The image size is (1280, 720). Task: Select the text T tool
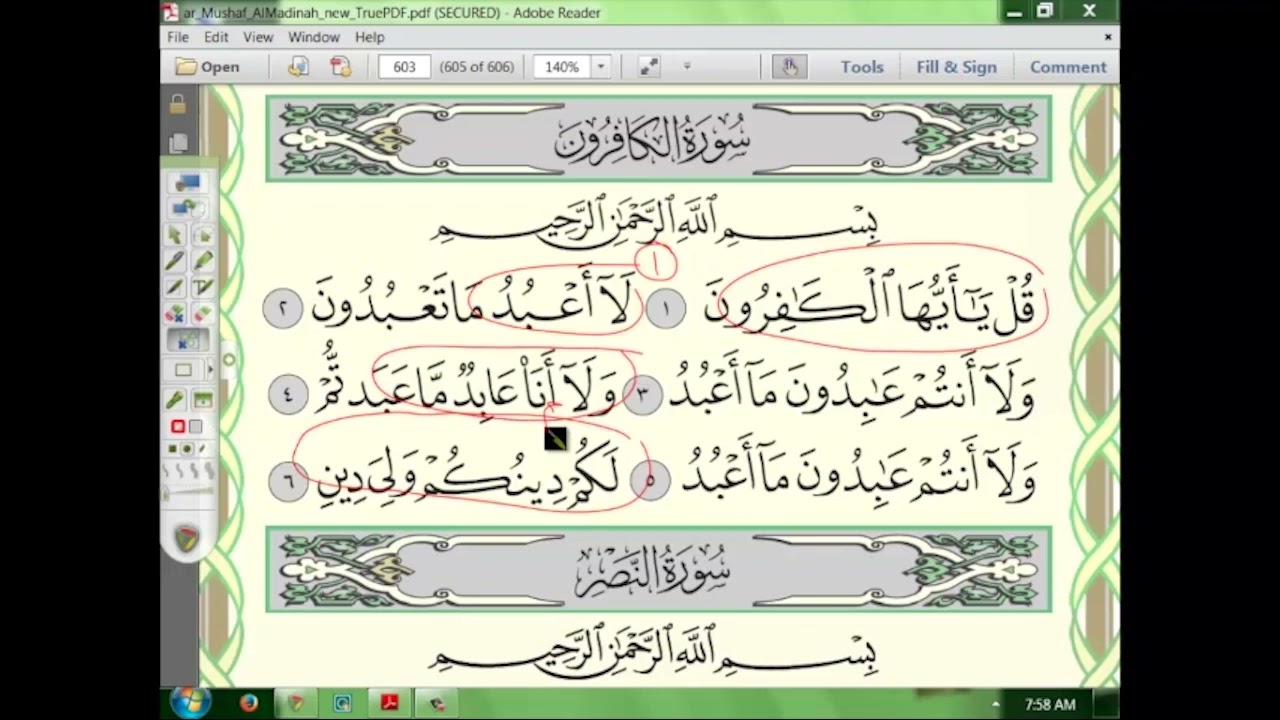[x=203, y=287]
